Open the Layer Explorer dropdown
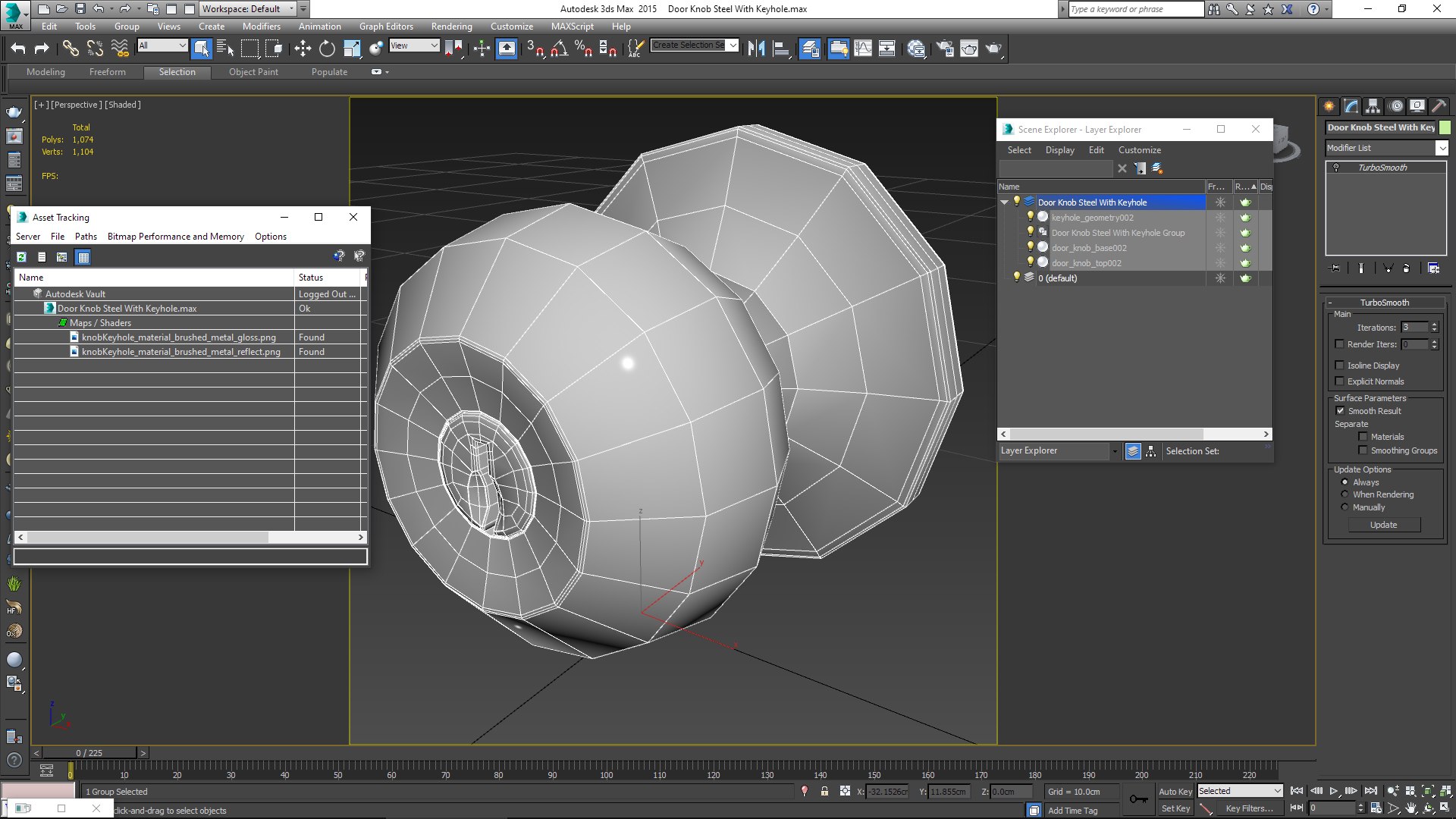The image size is (1456, 819). pyautogui.click(x=1059, y=450)
